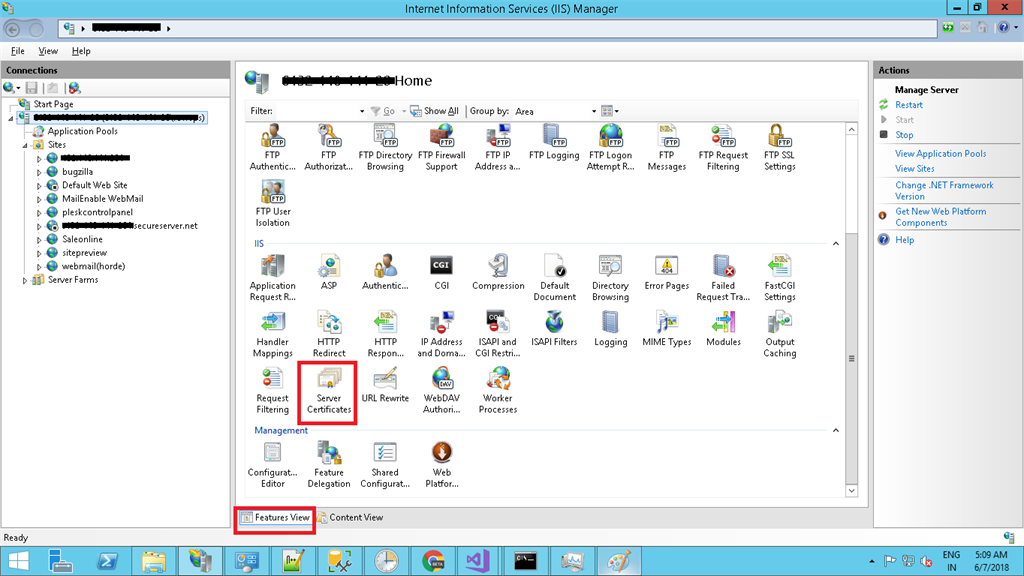Open FastCGI Settings icon
Image resolution: width=1024 pixels, height=576 pixels.
coord(780,278)
